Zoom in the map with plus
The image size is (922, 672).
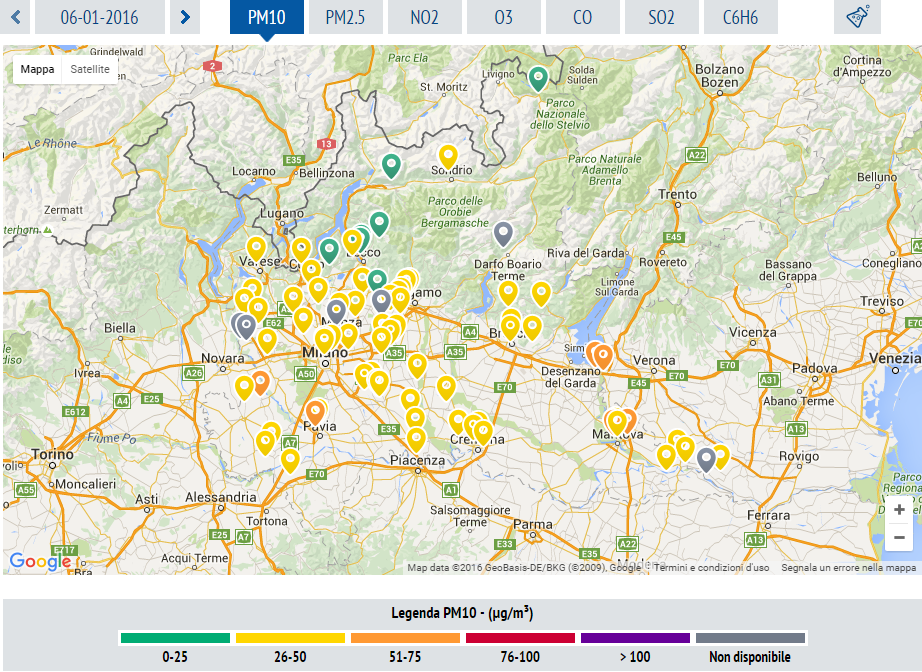click(899, 510)
